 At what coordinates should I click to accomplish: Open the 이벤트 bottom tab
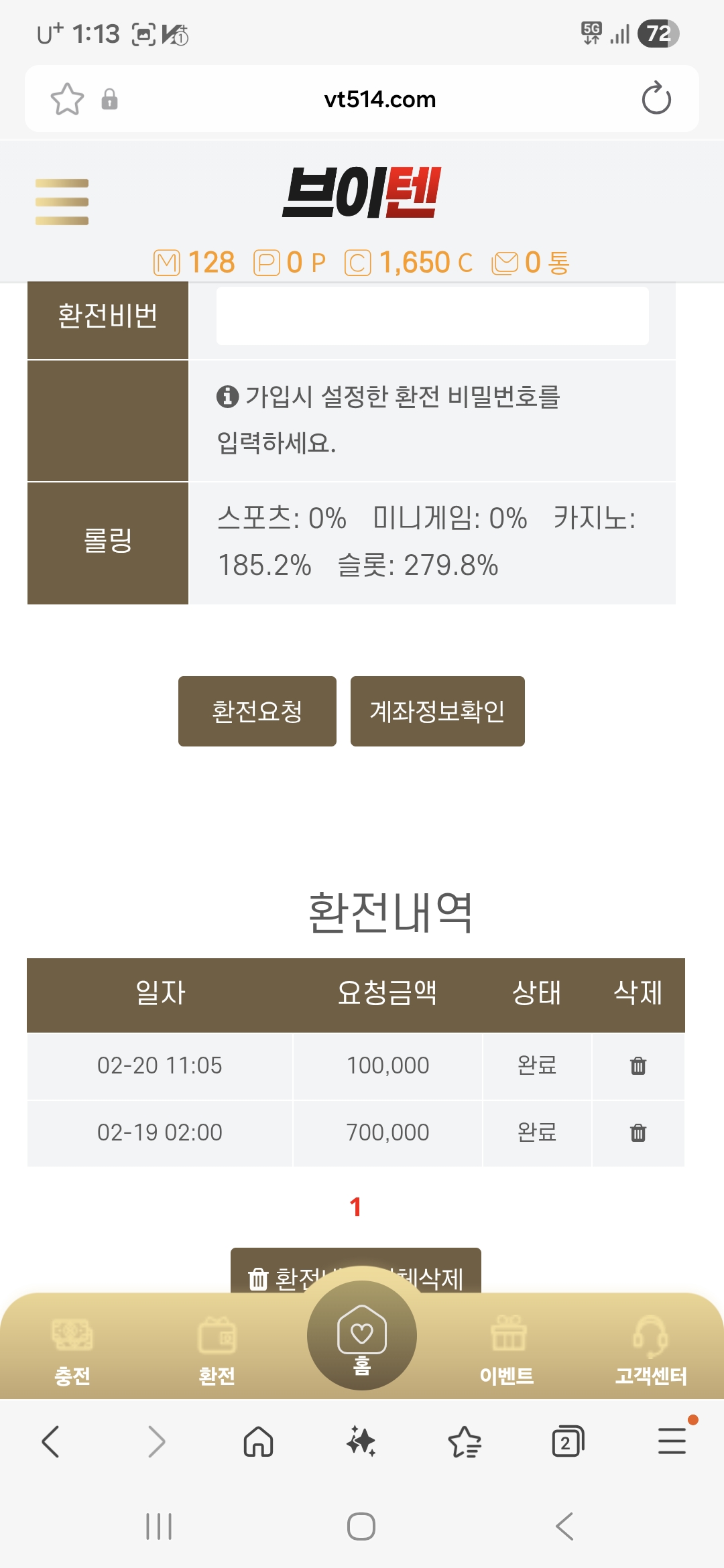coord(507,1348)
